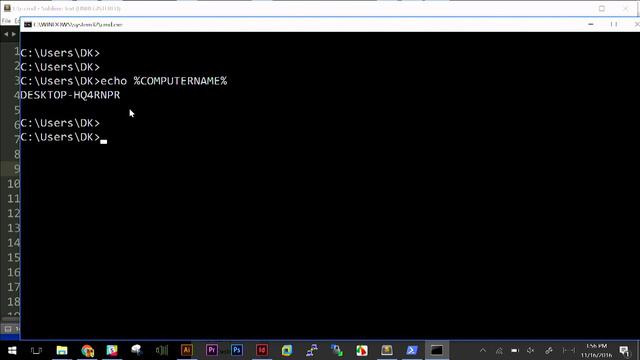
Task: Open the green bars app on taskbar
Action: click(162, 350)
